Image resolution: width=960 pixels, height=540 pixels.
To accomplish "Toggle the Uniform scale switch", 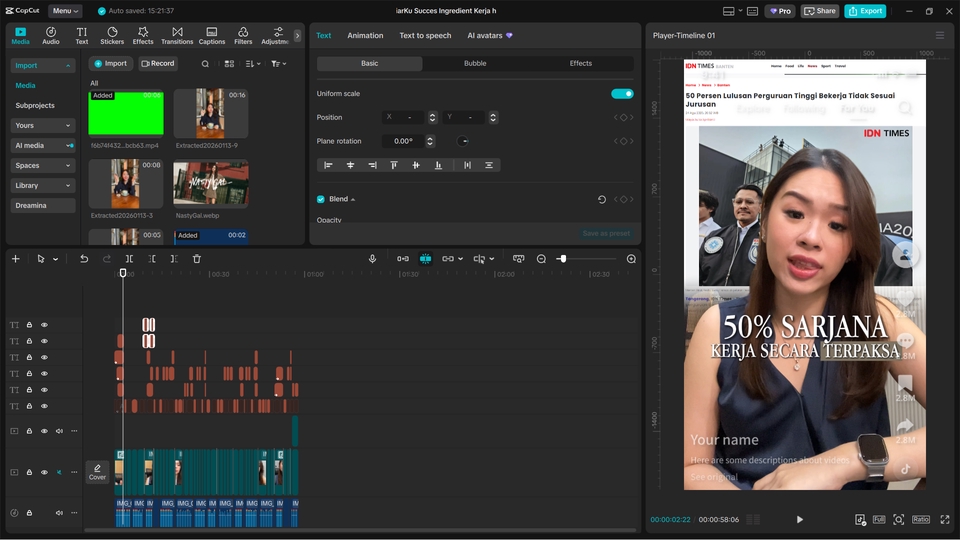I will pyautogui.click(x=622, y=94).
